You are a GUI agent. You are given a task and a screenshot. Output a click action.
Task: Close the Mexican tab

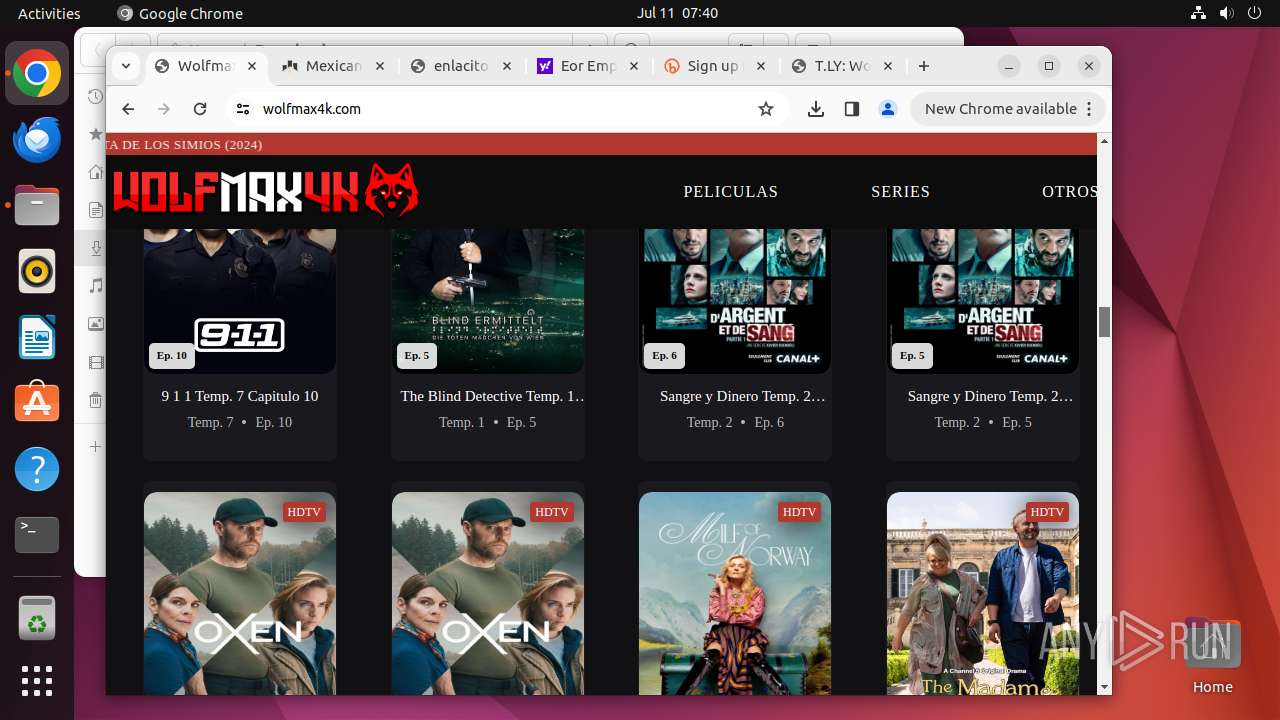pos(379,66)
